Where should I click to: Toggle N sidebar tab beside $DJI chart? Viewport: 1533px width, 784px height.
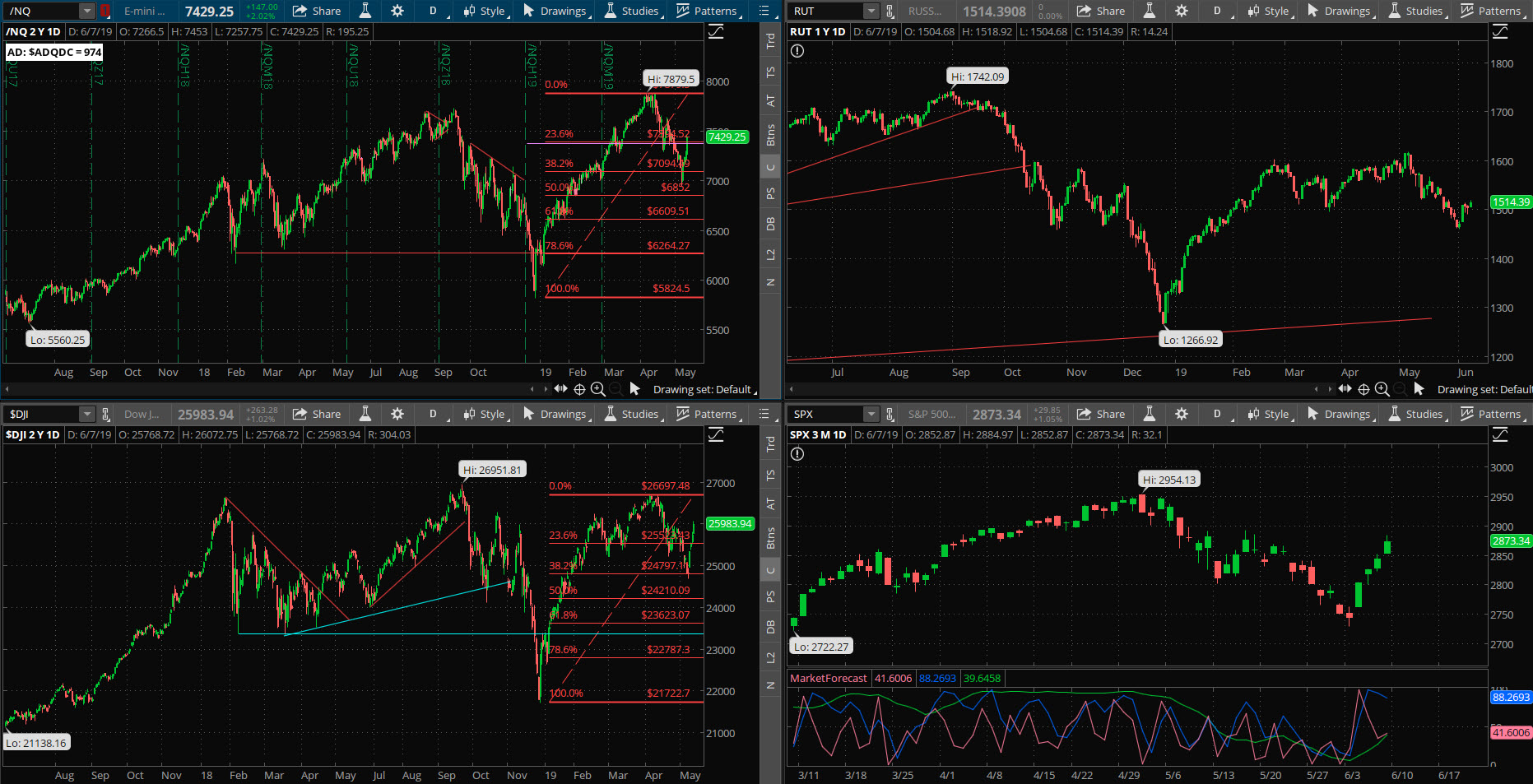pos(770,684)
